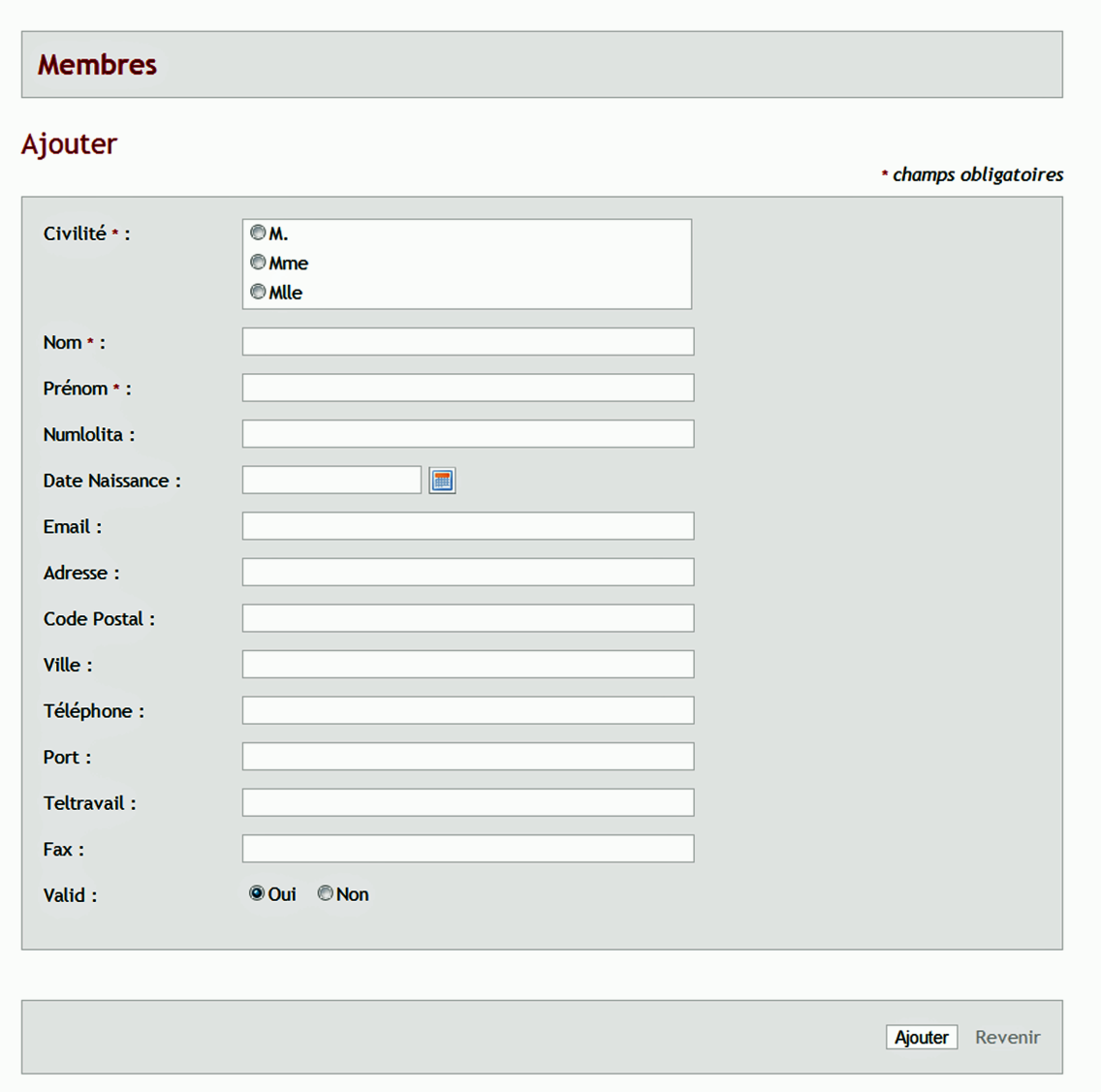Image resolution: width=1101 pixels, height=1092 pixels.
Task: Focus the Prénom text field
Action: tap(468, 389)
